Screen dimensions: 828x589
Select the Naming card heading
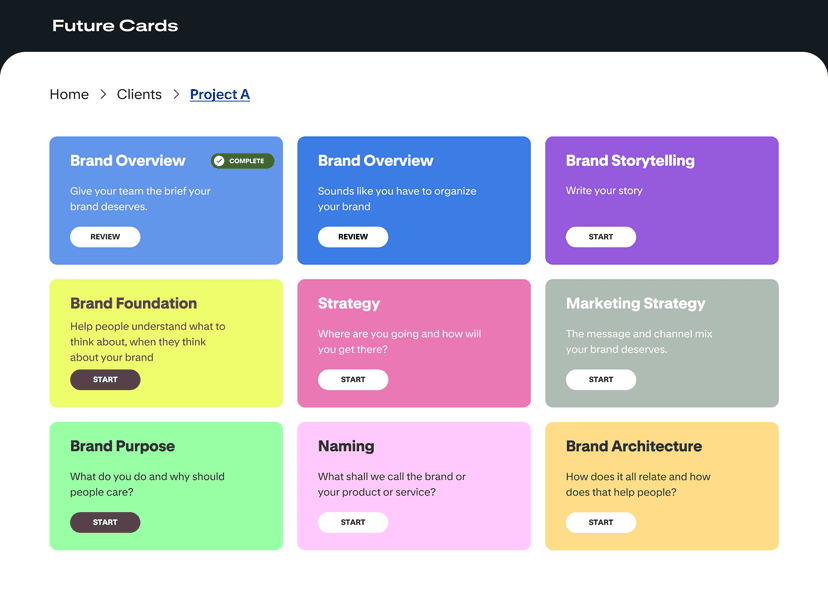(x=346, y=446)
